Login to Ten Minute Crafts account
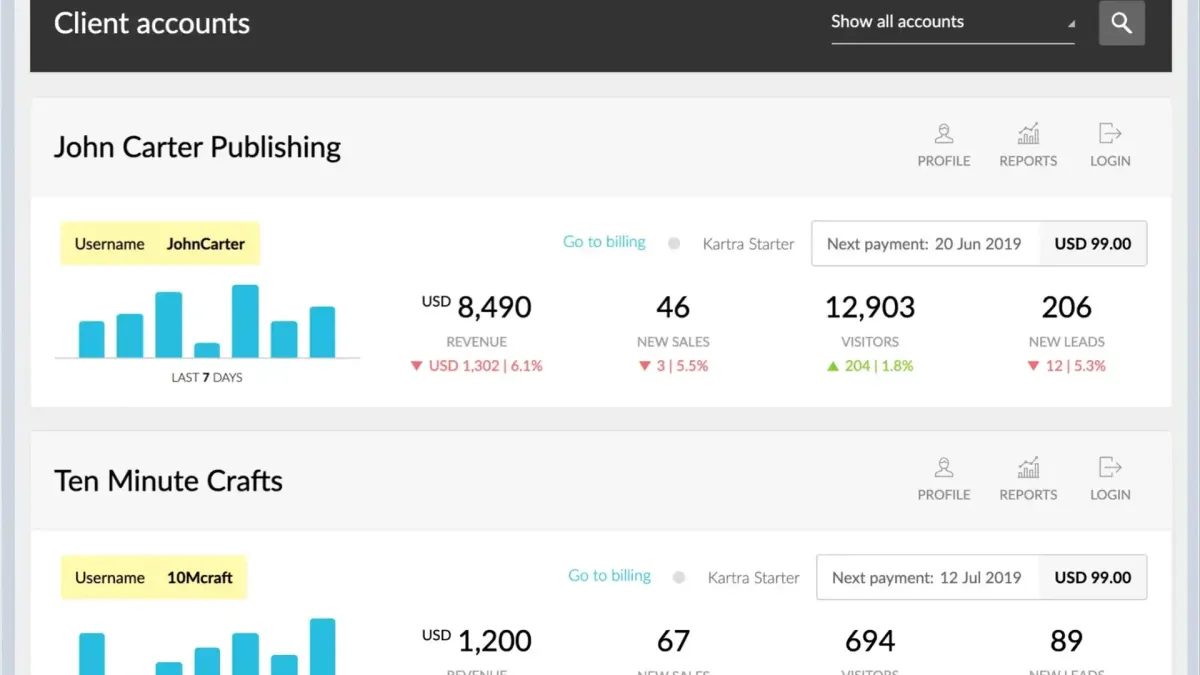 [1110, 479]
